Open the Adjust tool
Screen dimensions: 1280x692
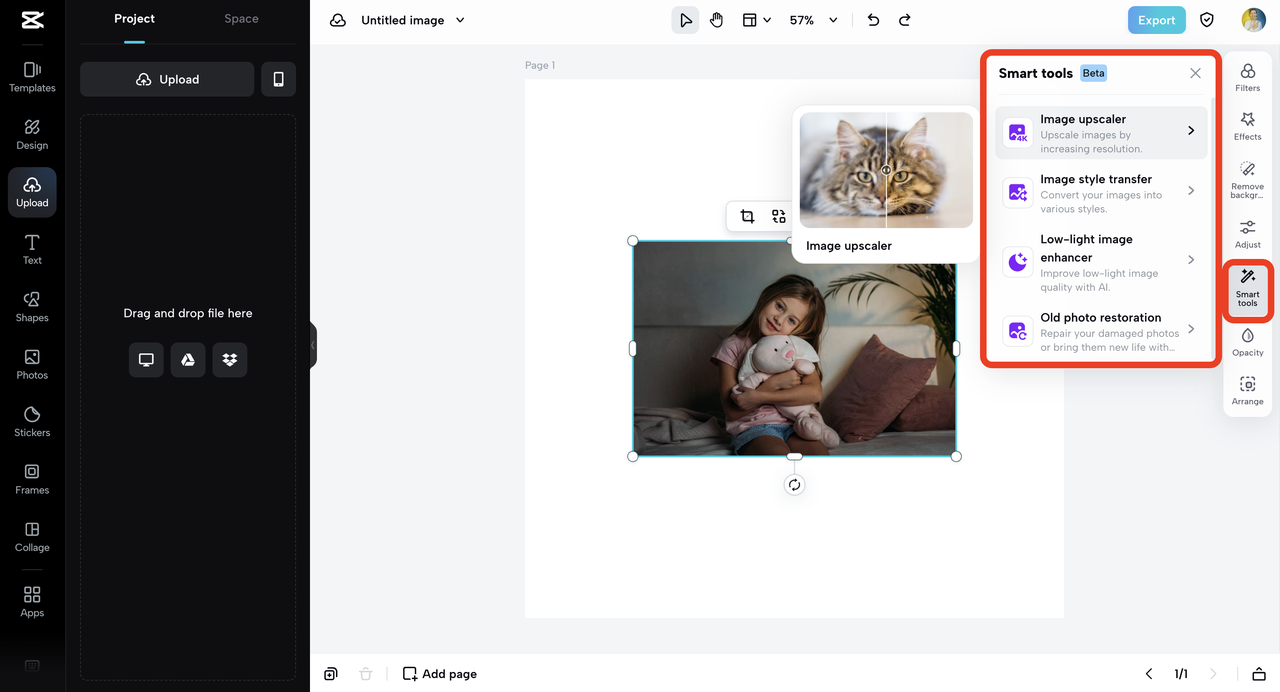(1248, 234)
